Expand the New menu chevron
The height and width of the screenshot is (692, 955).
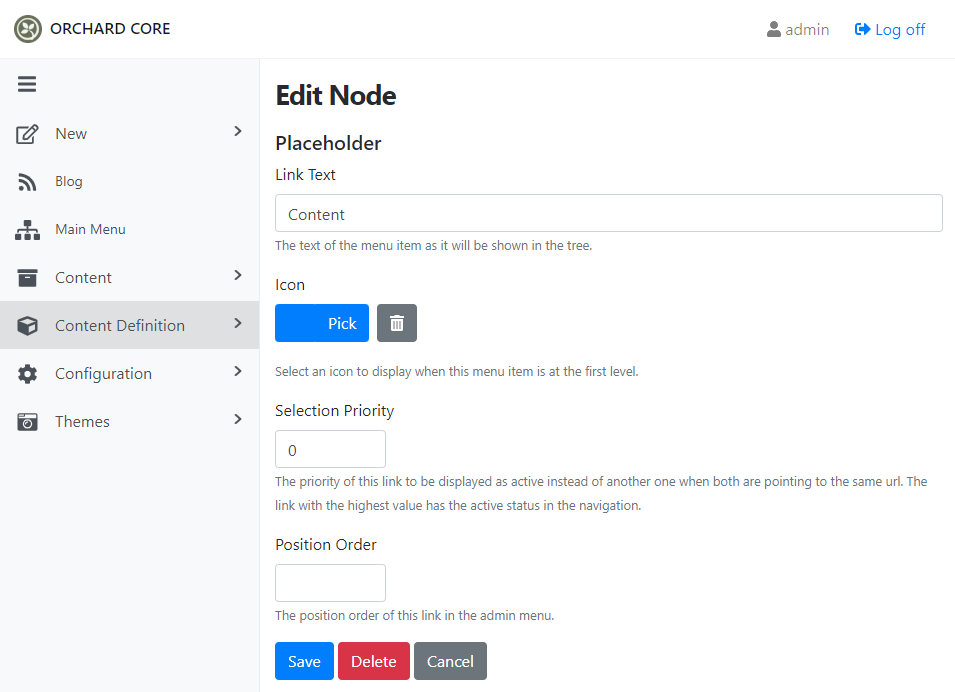click(x=238, y=132)
